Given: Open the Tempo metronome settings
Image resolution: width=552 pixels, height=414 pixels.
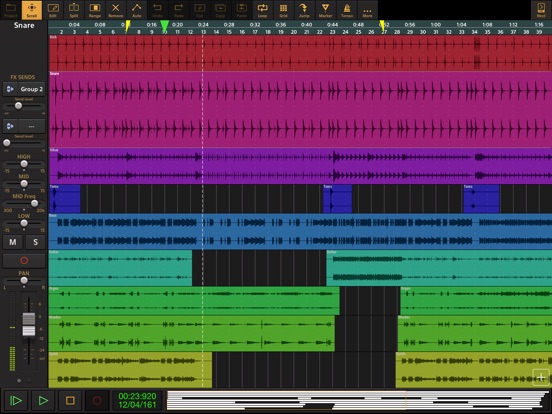Looking at the screenshot, I should click(x=347, y=10).
